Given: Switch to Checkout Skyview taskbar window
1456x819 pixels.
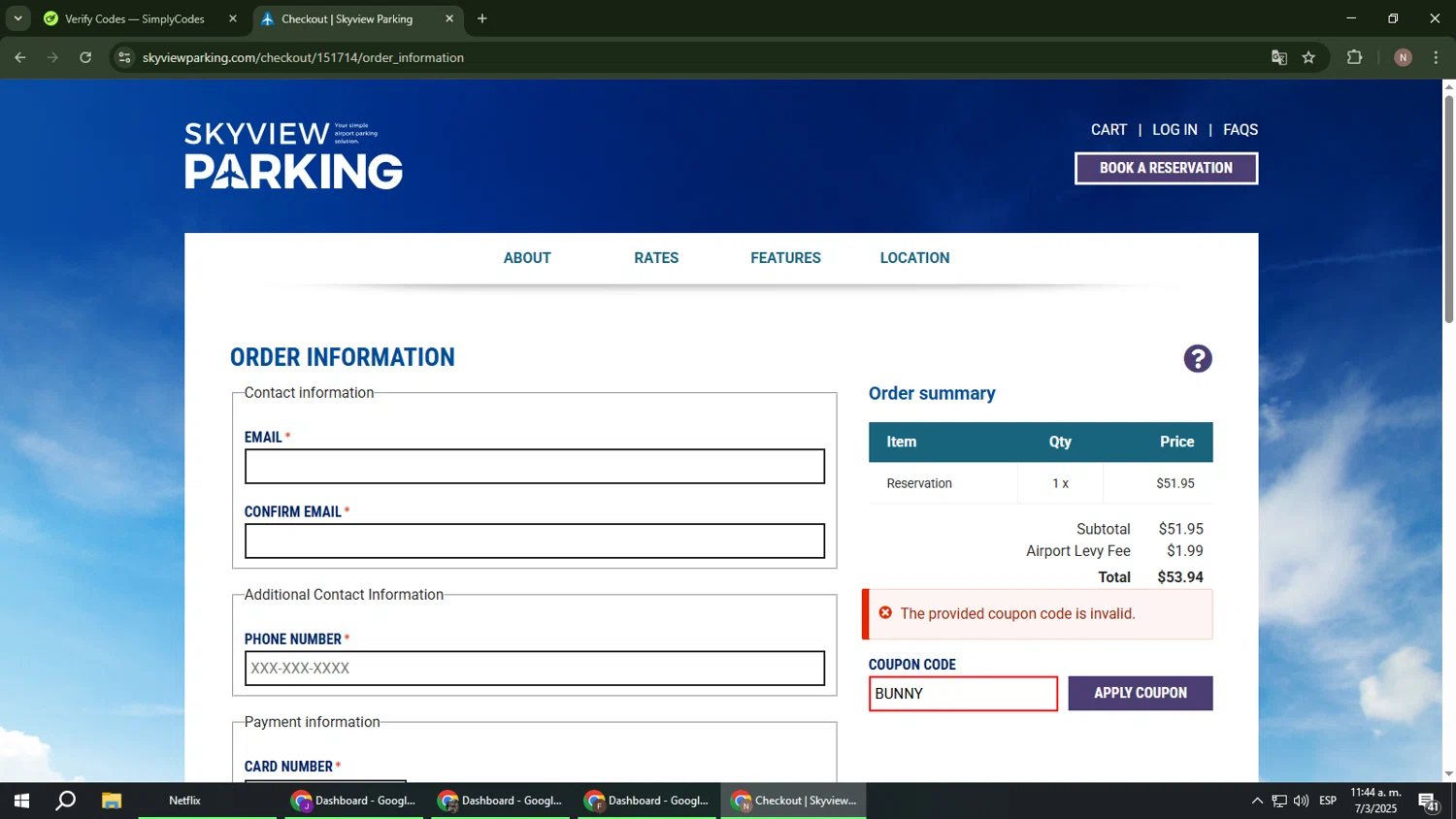Looking at the screenshot, I should 794,801.
